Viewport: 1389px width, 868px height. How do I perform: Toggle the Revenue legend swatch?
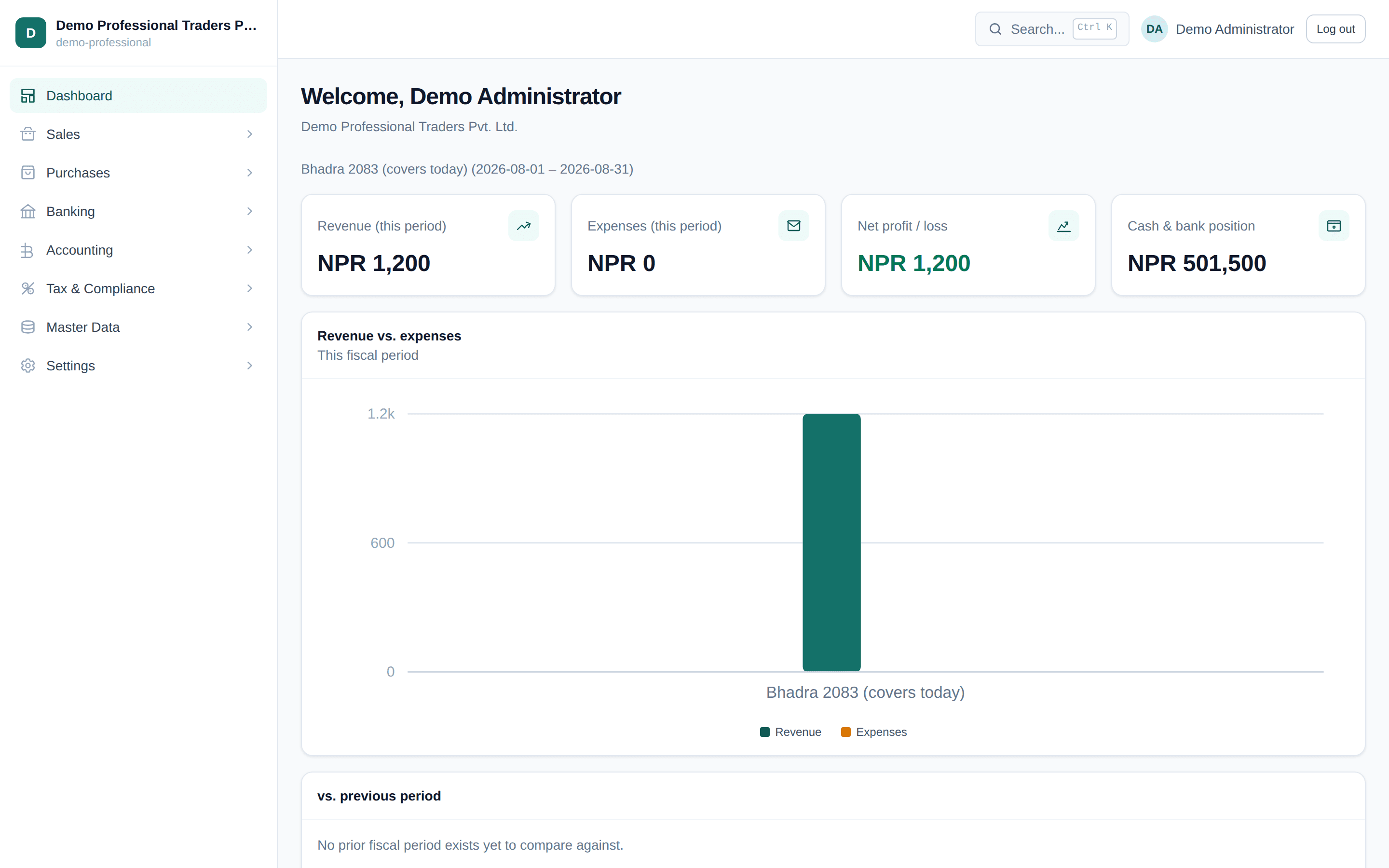tap(764, 732)
